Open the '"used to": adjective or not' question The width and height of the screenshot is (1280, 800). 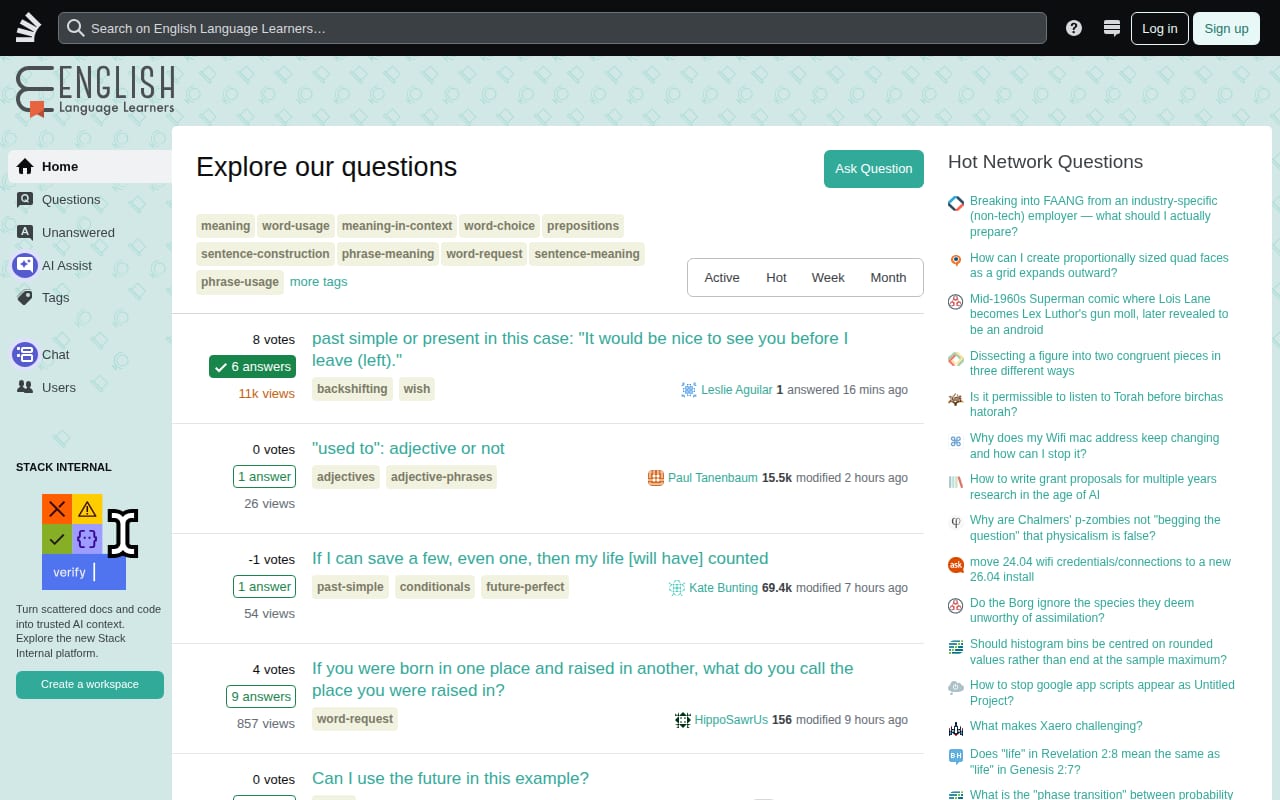(408, 449)
